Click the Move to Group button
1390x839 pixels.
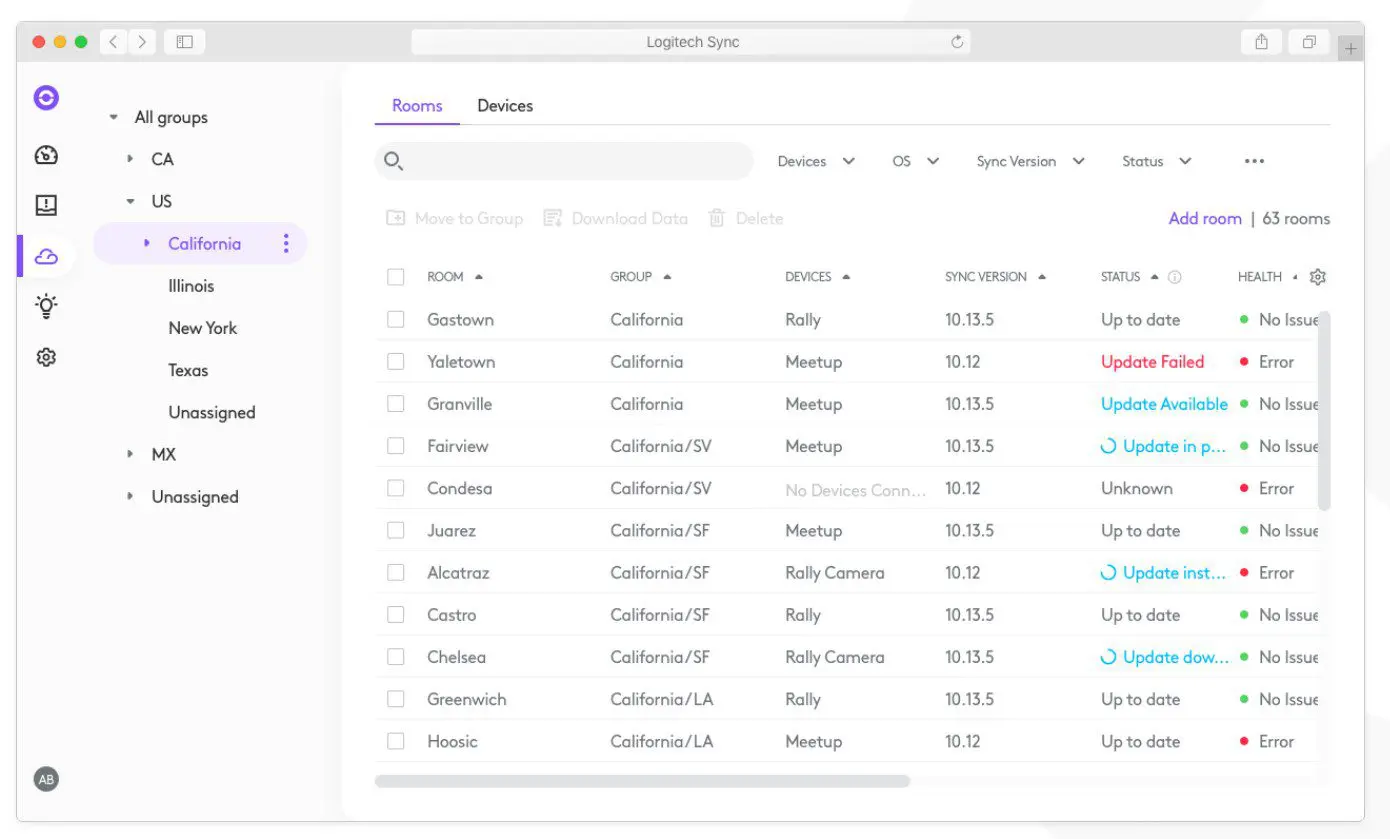pyautogui.click(x=455, y=218)
